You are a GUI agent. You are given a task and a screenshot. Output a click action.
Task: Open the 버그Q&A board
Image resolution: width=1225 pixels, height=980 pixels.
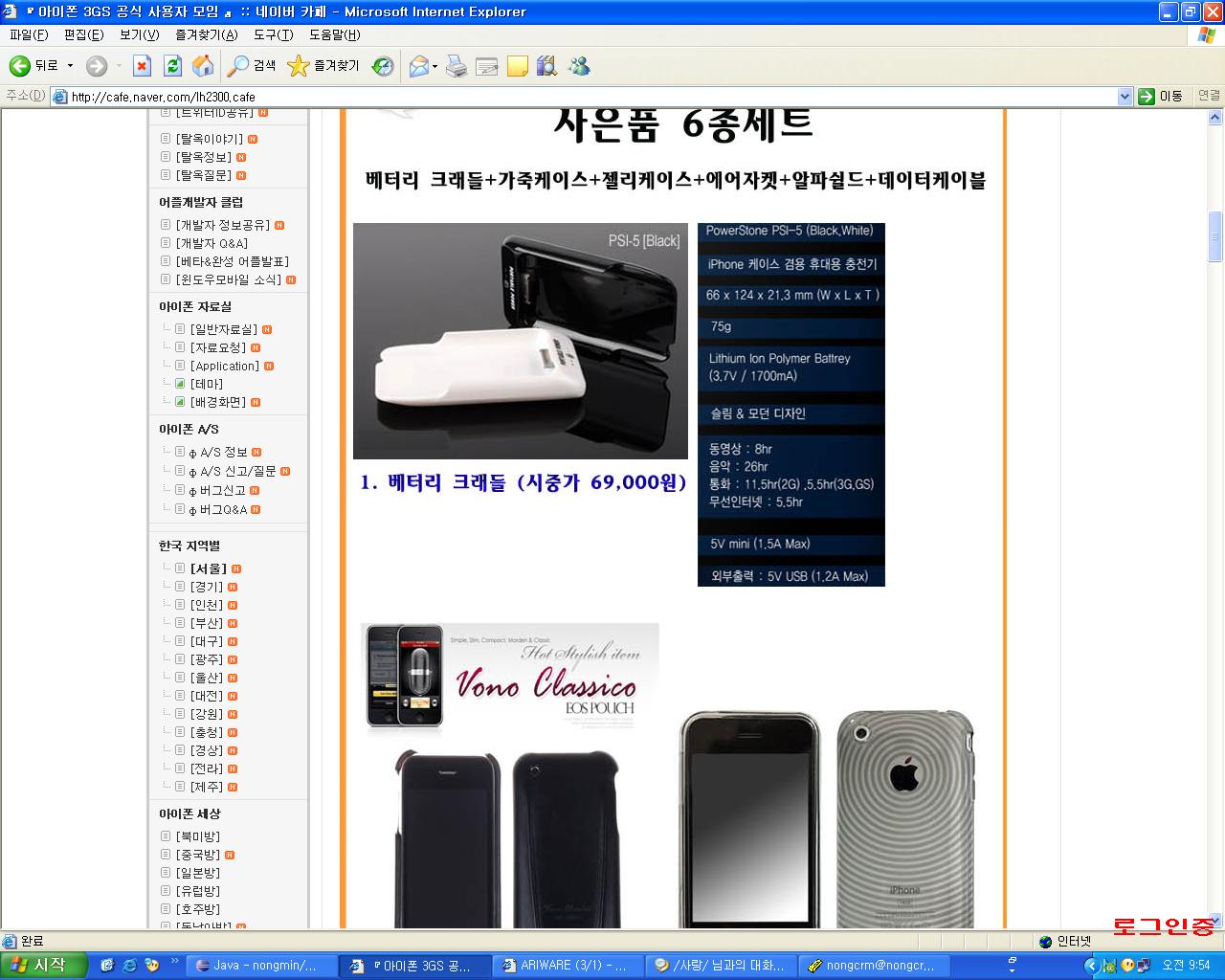(x=218, y=509)
